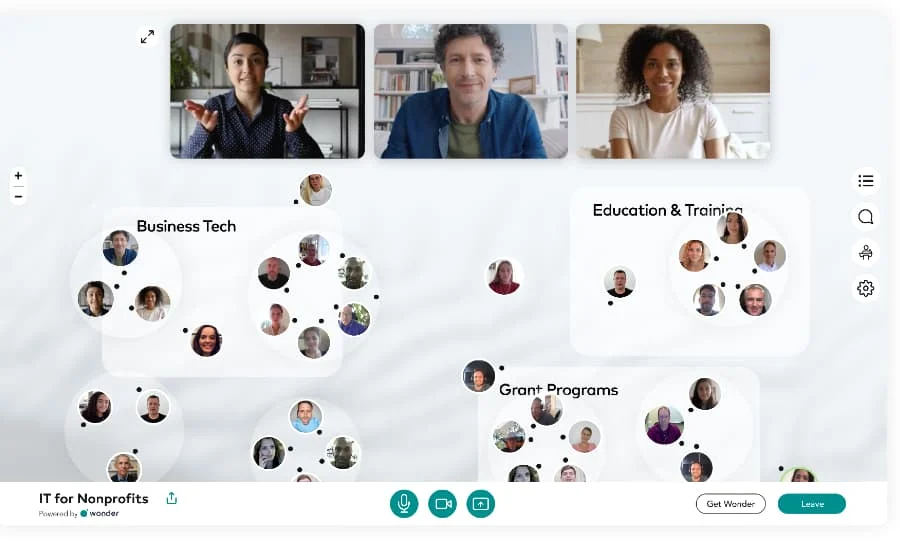Viewport: 900px width, 550px height.
Task: Select the Grant Programs area label
Action: pyautogui.click(x=558, y=390)
